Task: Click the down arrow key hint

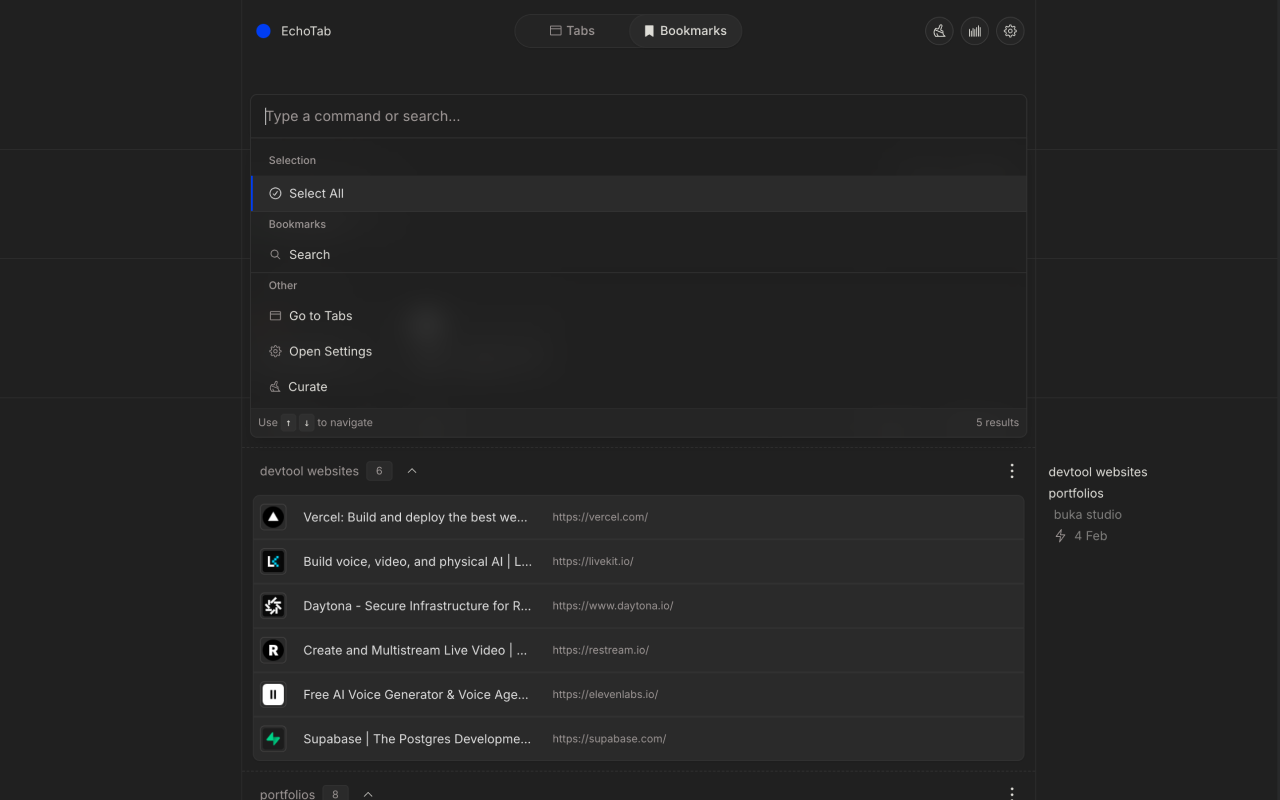Action: 307,422
